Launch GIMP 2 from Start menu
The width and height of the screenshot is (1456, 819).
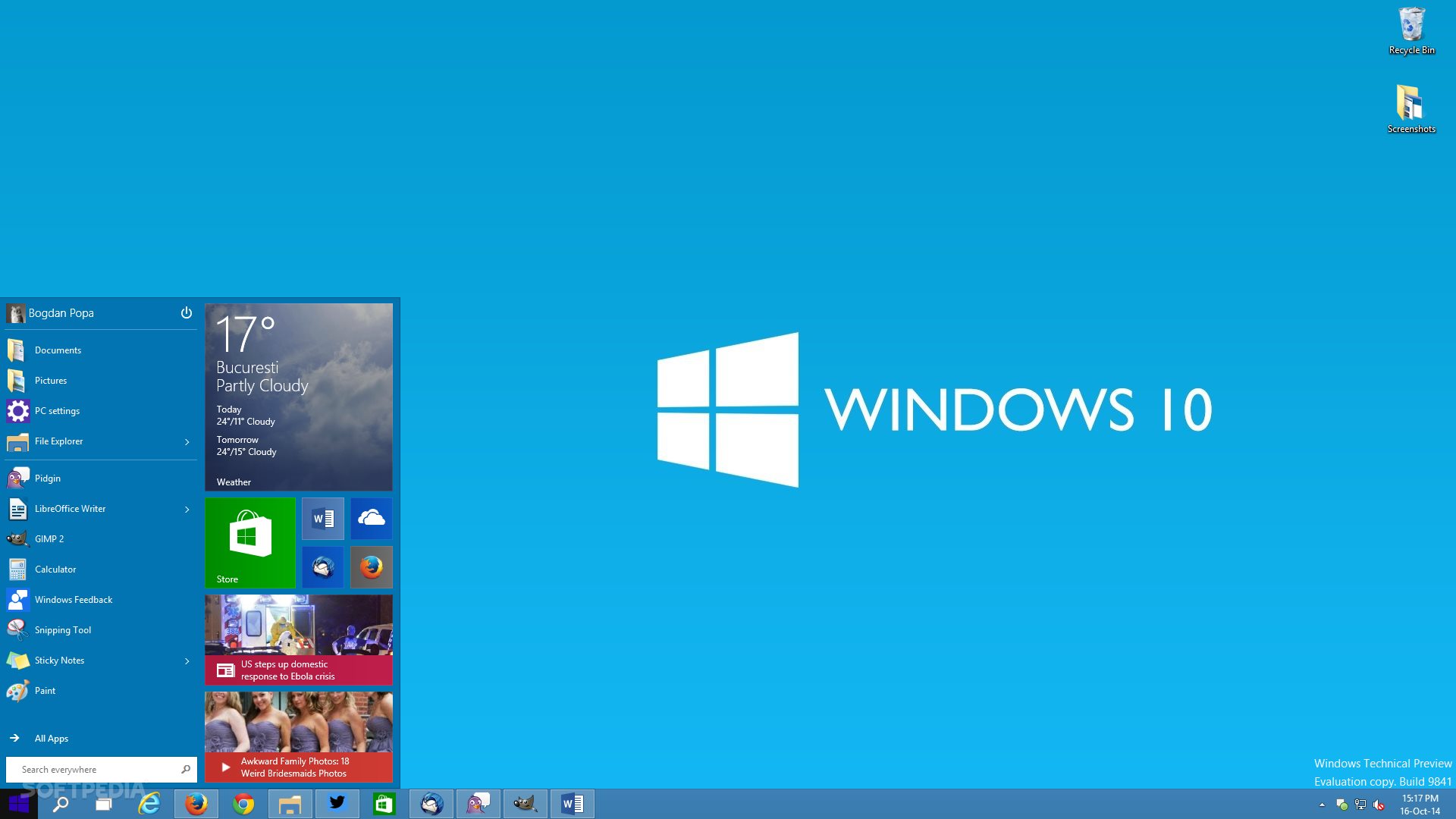click(x=101, y=539)
